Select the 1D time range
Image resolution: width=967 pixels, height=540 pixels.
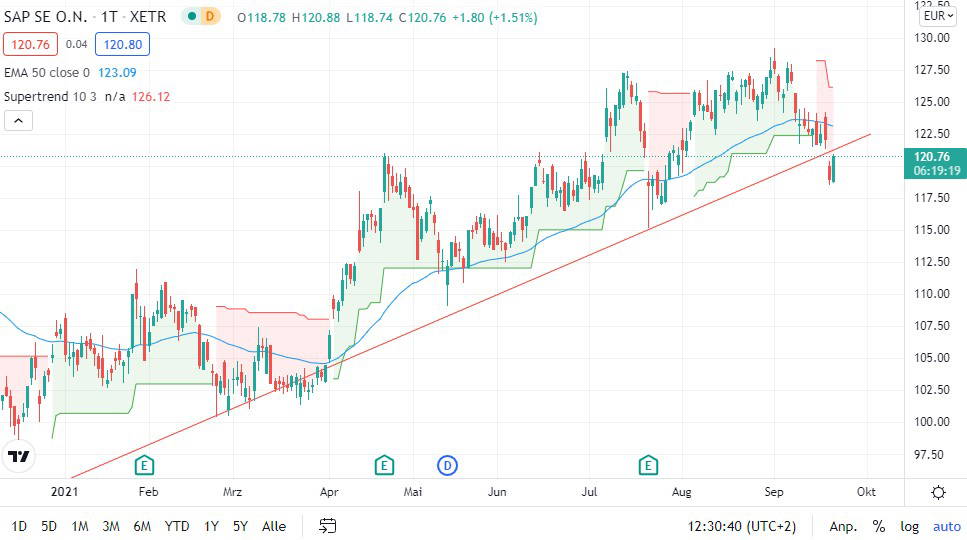pos(19,526)
